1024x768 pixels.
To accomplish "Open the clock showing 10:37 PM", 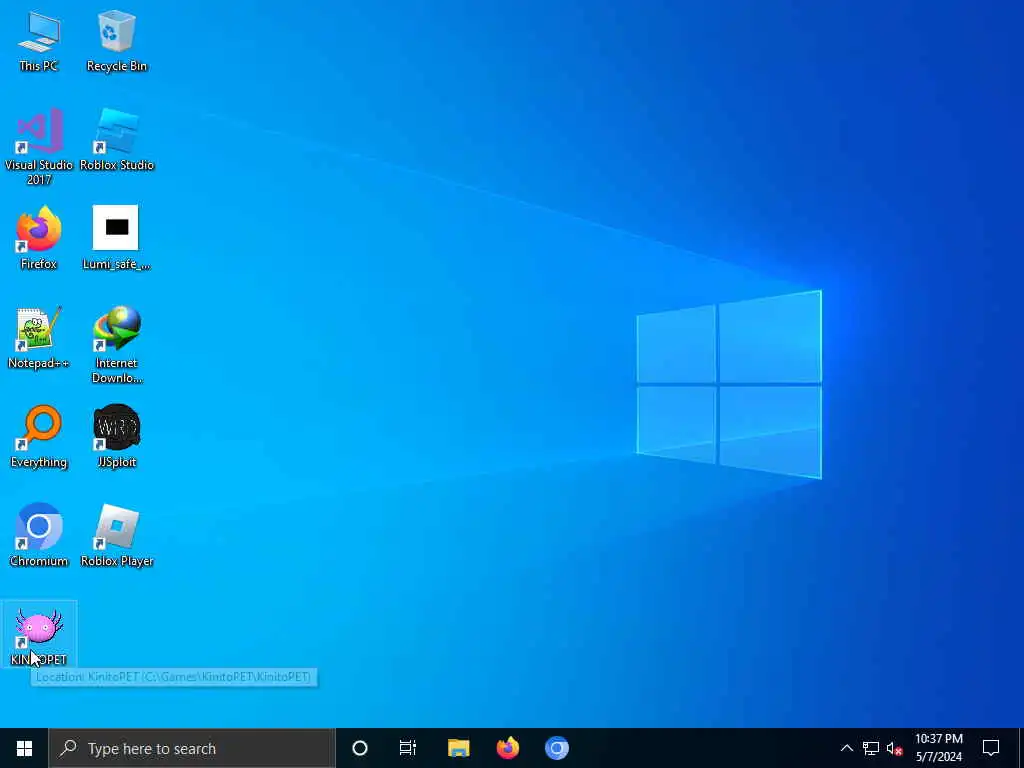I will point(939,748).
